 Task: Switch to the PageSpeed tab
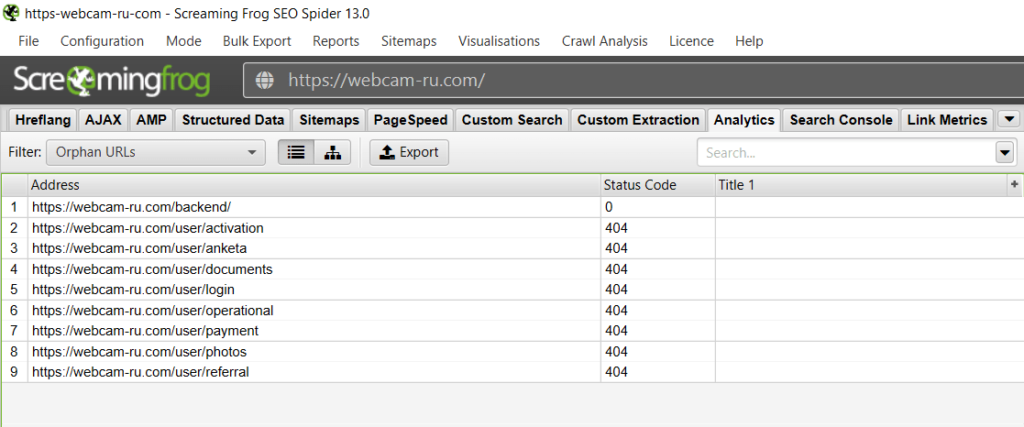pos(410,120)
